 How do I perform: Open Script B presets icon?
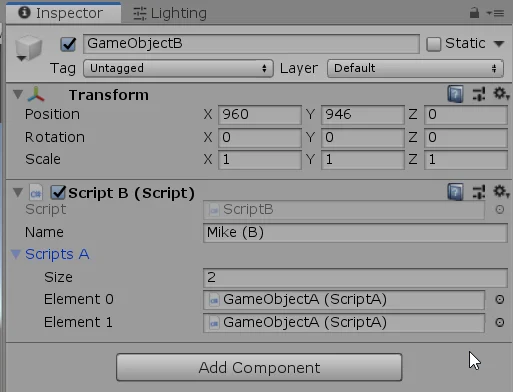click(x=479, y=192)
